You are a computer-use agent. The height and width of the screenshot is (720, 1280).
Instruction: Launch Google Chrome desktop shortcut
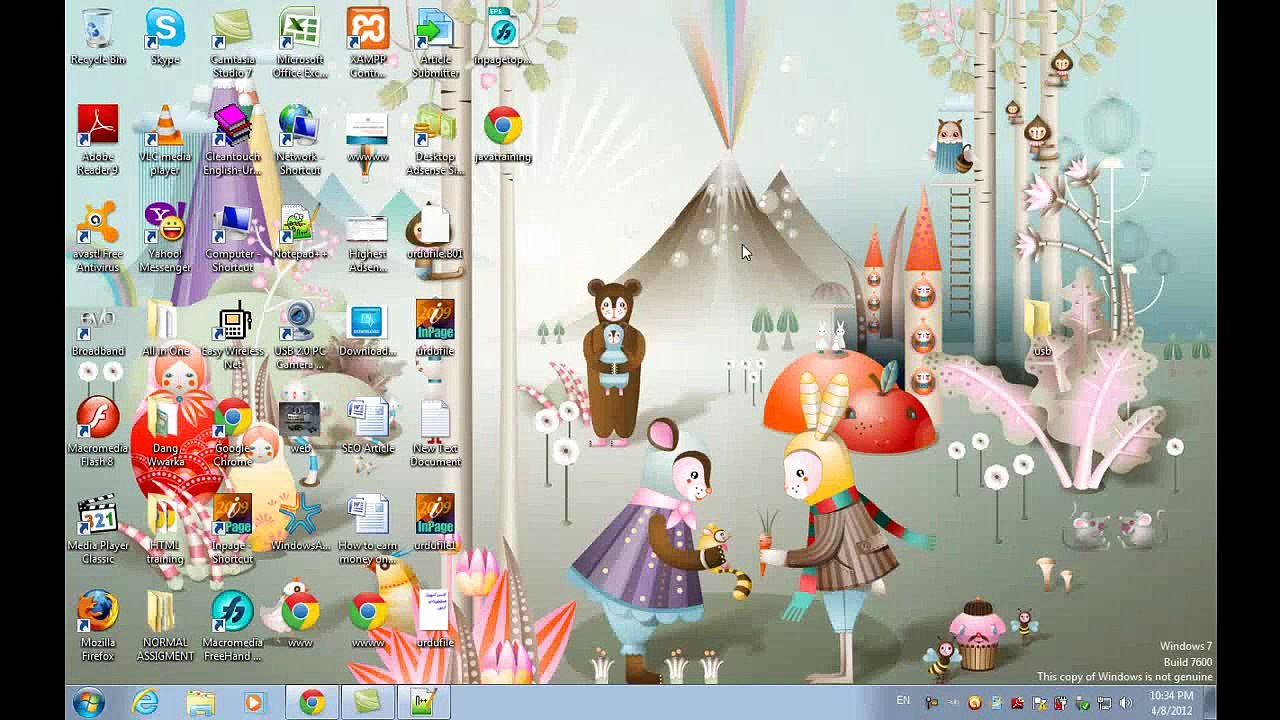click(232, 431)
